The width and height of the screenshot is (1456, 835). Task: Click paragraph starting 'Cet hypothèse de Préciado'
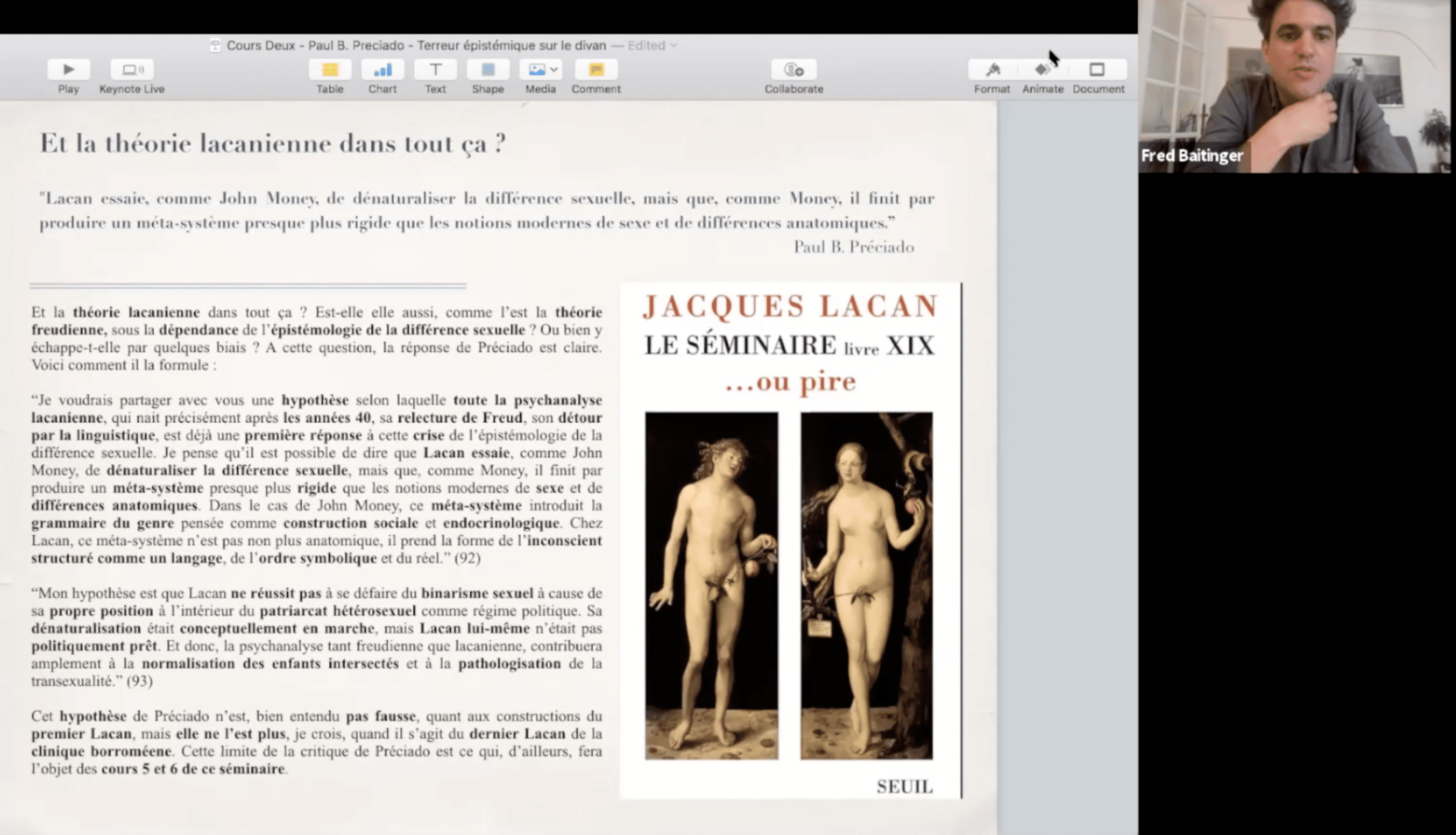click(x=316, y=742)
